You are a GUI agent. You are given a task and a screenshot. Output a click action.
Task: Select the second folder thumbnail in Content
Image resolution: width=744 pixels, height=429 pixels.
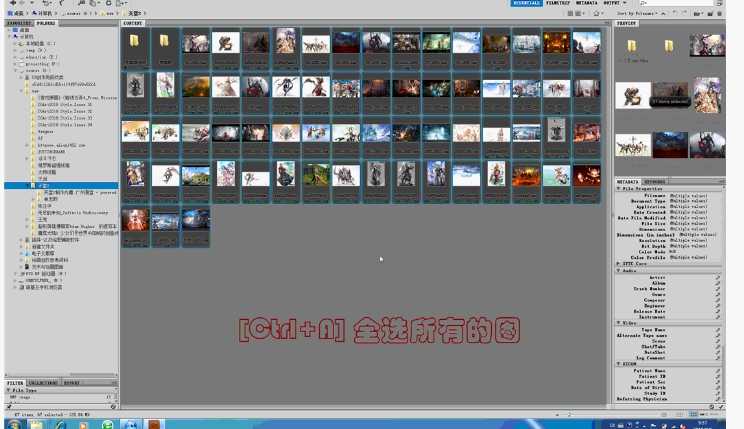click(165, 48)
